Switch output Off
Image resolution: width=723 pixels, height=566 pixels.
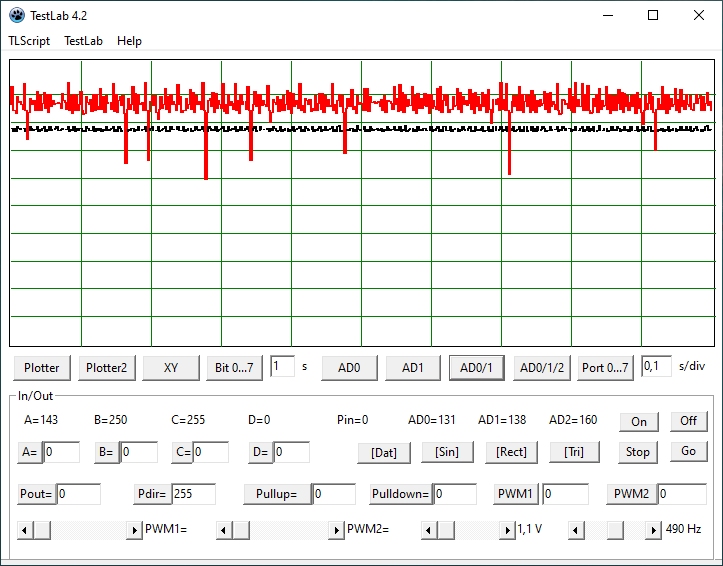point(688,421)
